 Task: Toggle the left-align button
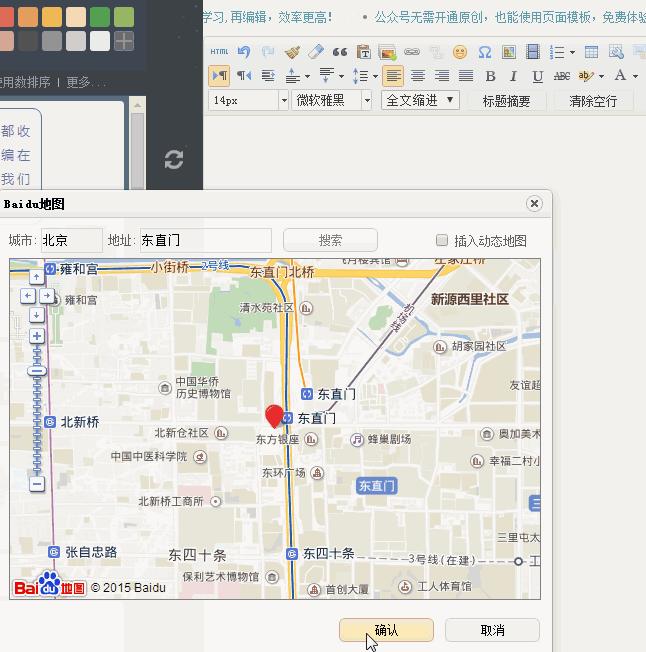(x=393, y=76)
